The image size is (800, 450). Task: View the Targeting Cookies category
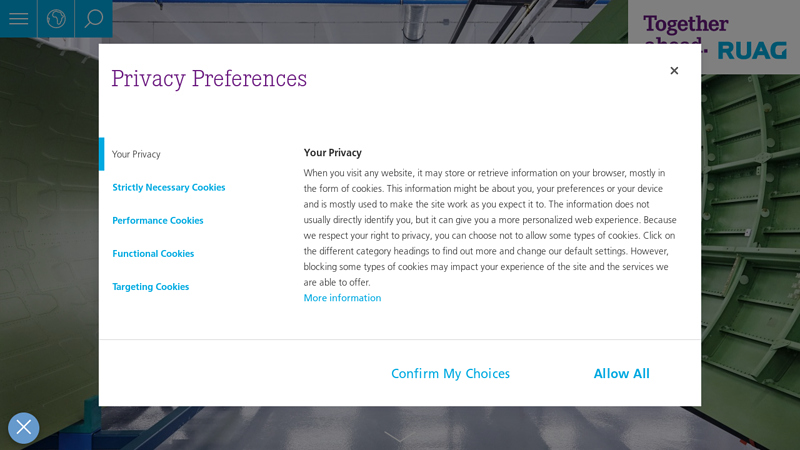[151, 287]
